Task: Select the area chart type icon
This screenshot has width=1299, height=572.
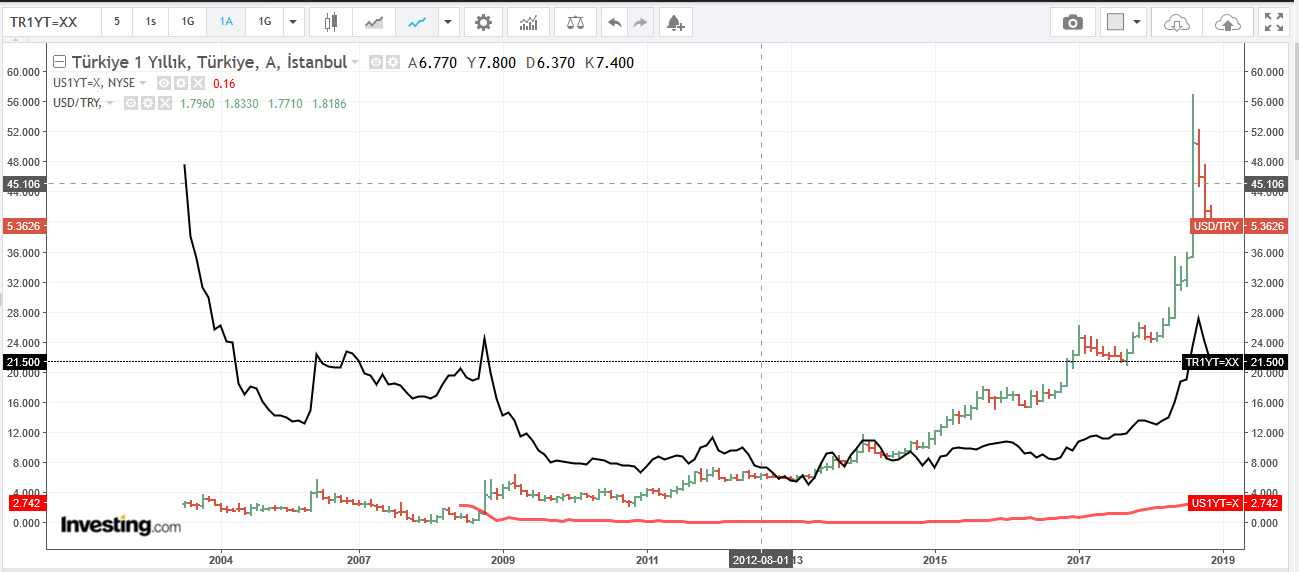Action: [374, 22]
